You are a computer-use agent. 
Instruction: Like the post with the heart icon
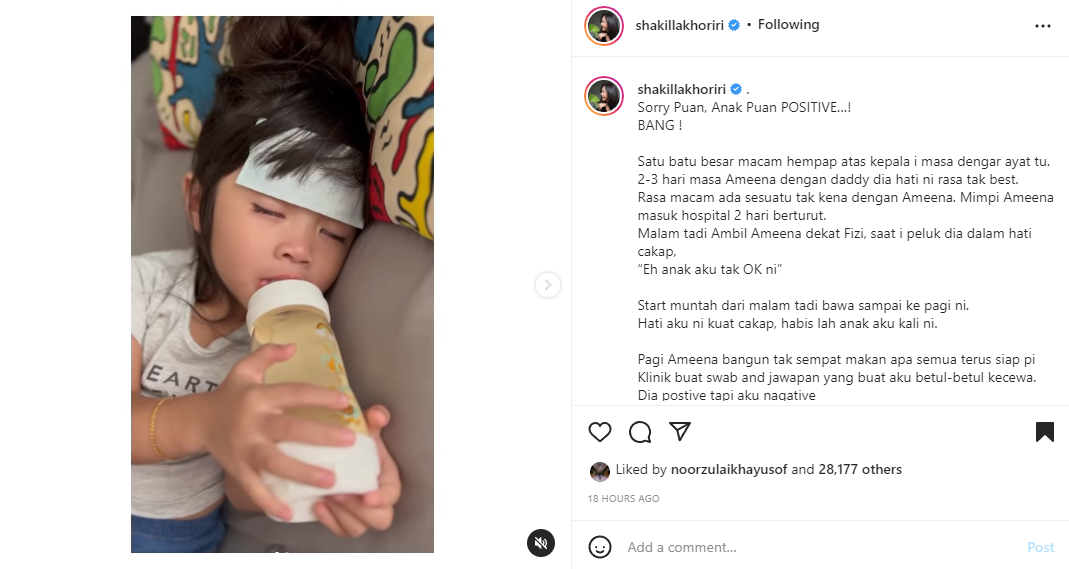click(600, 432)
